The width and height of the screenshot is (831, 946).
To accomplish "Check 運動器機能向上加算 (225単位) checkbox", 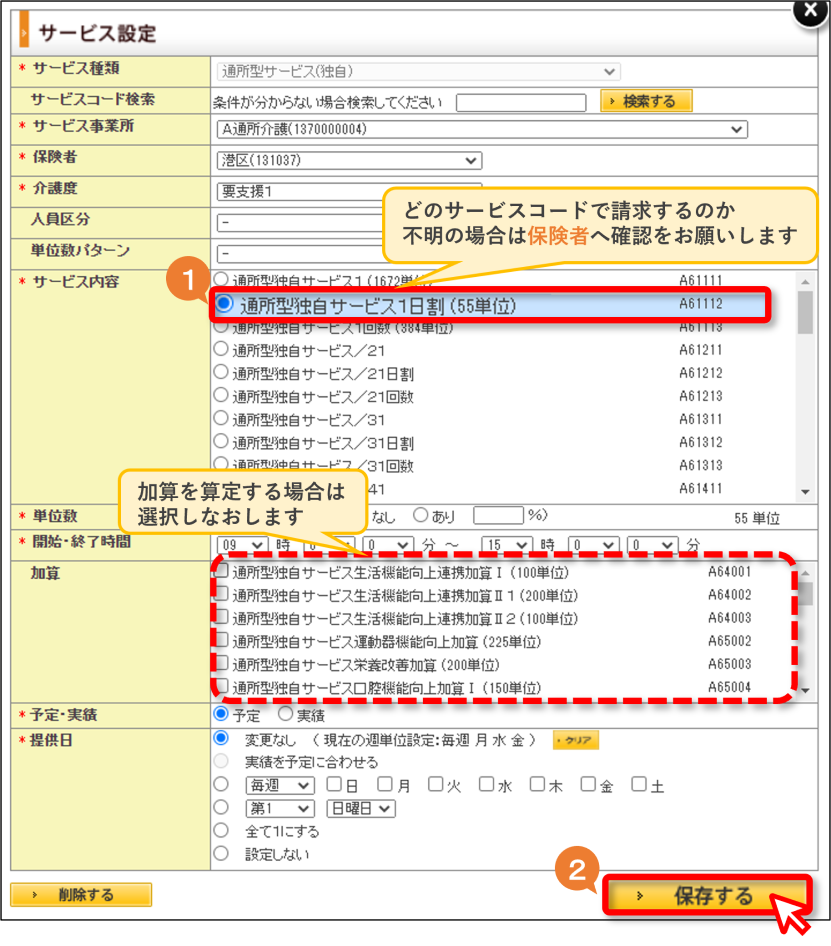I will [x=222, y=640].
